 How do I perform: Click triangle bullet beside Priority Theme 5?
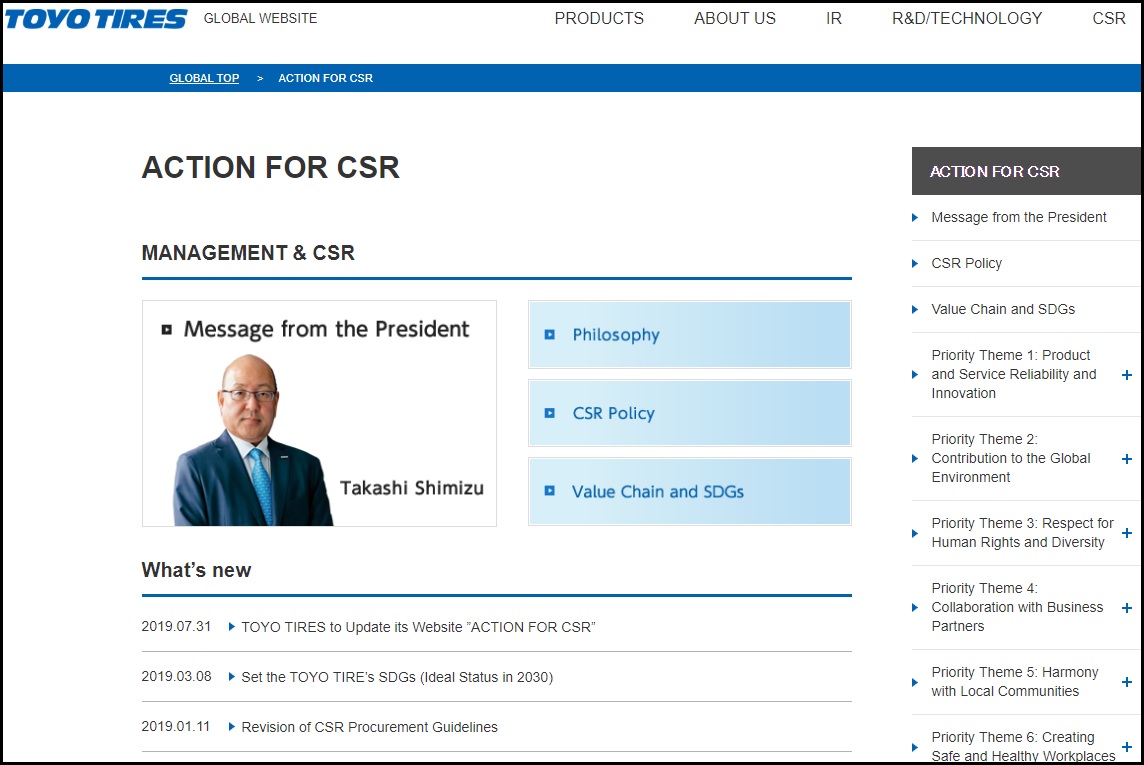pos(915,683)
